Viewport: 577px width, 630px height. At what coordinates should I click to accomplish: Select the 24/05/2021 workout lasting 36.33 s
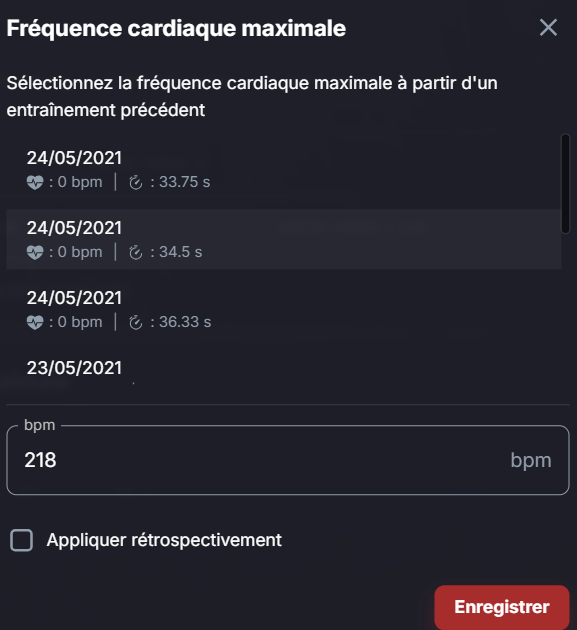284,309
